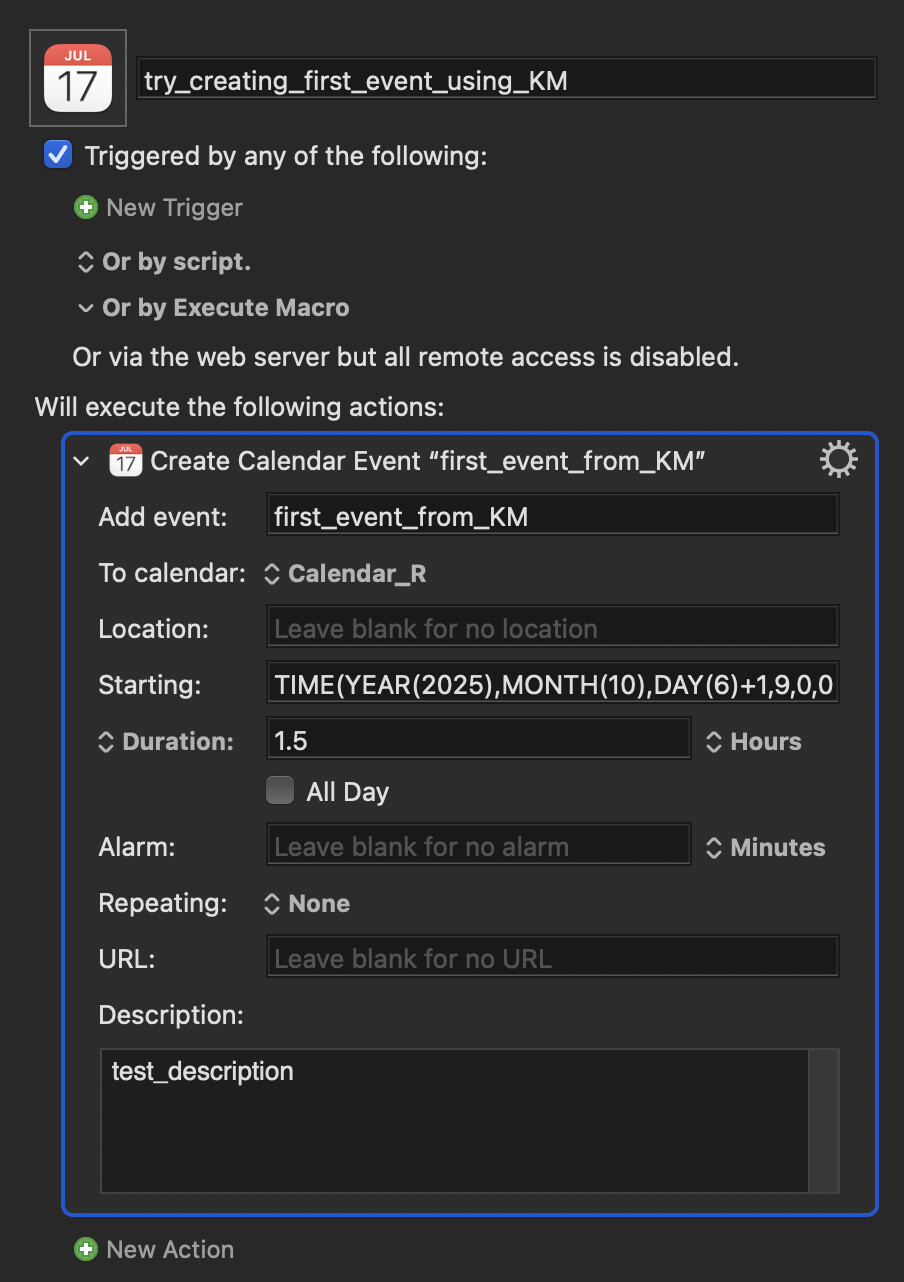This screenshot has width=904, height=1282.
Task: Open the Calendar_R calendar dropdown
Action: (345, 574)
